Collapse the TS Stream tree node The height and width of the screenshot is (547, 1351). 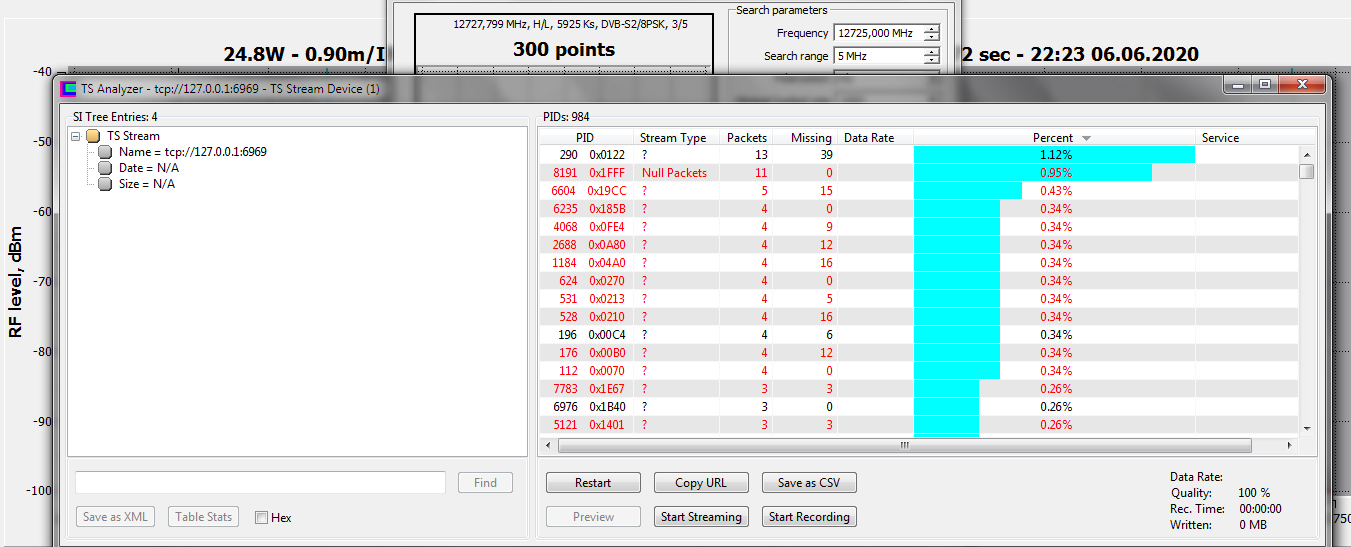[x=76, y=136]
